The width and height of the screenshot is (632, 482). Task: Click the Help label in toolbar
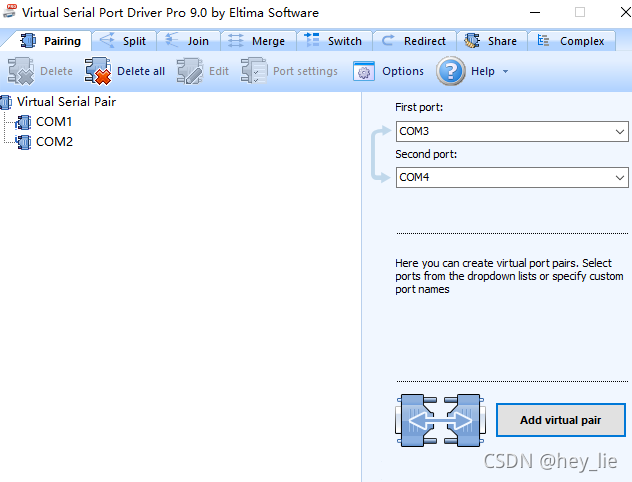point(482,71)
